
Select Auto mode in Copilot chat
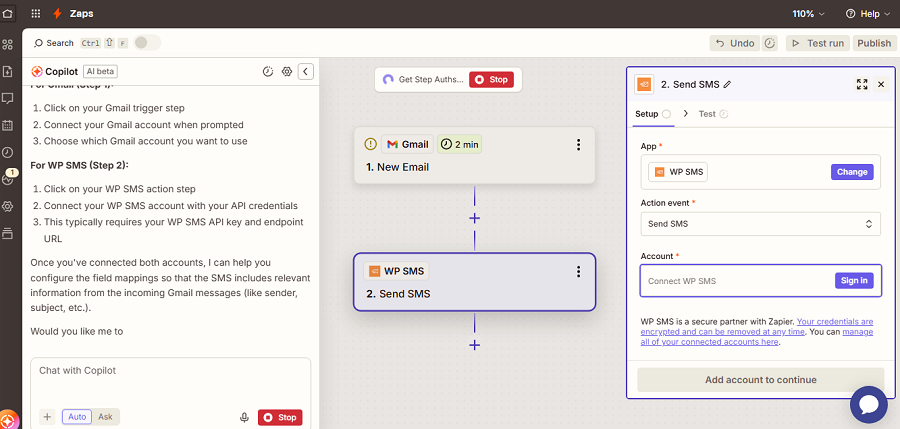click(77, 417)
